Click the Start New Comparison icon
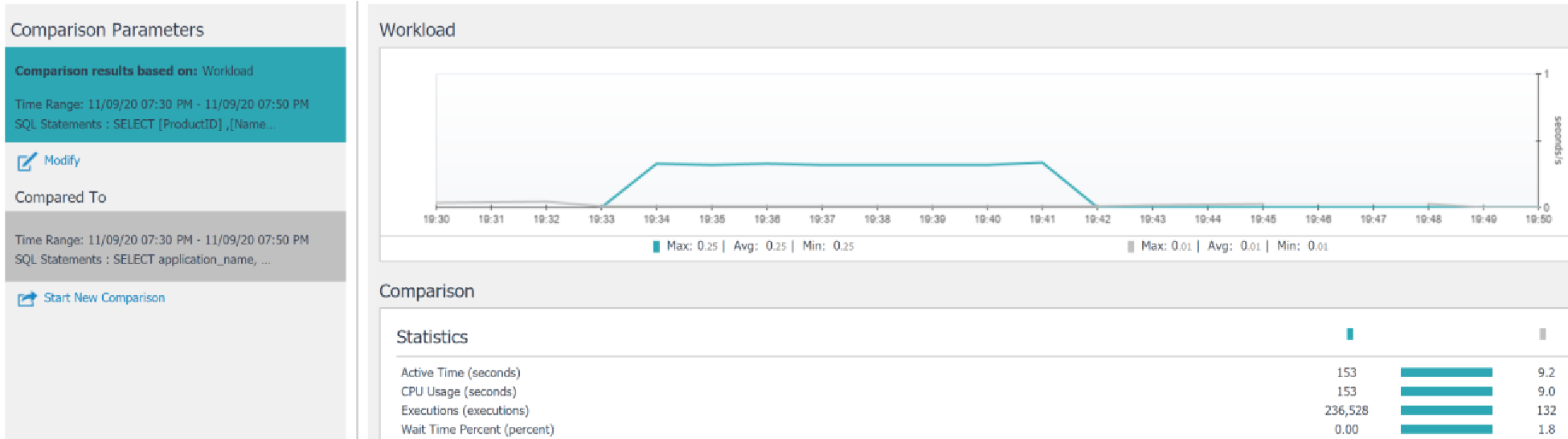The image size is (1568, 439). (27, 298)
